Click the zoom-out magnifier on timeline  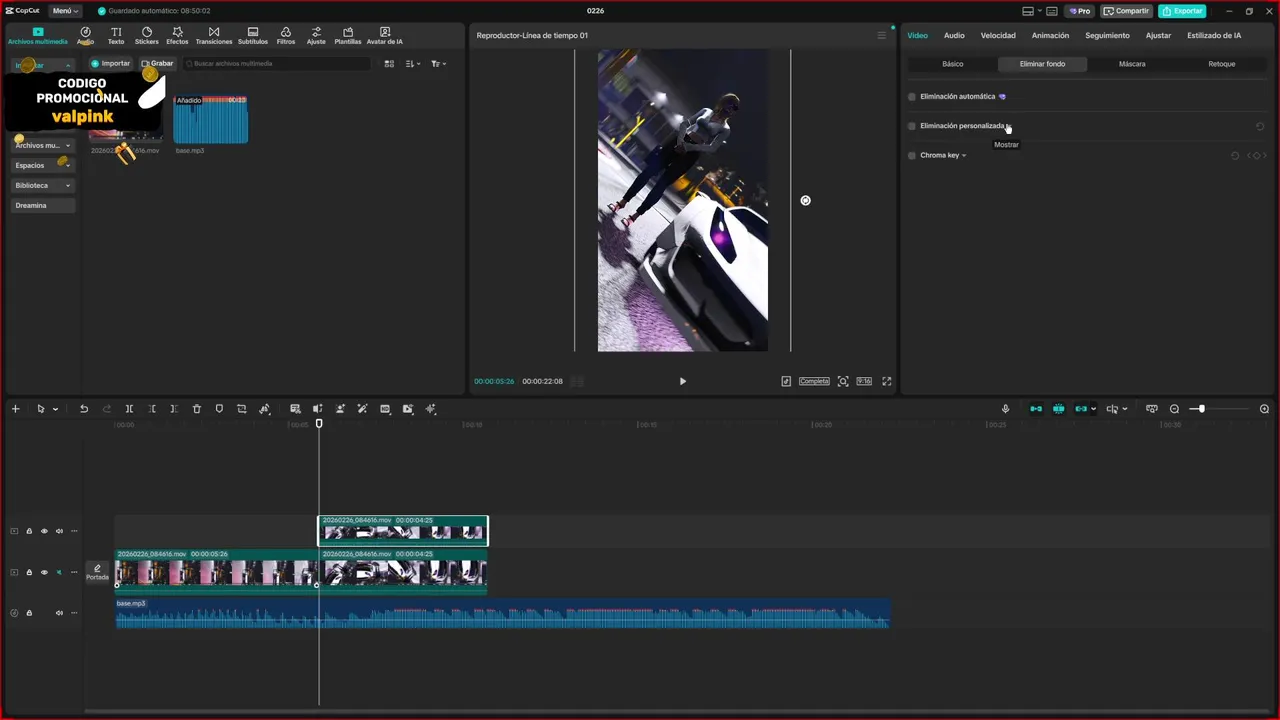pos(1174,409)
